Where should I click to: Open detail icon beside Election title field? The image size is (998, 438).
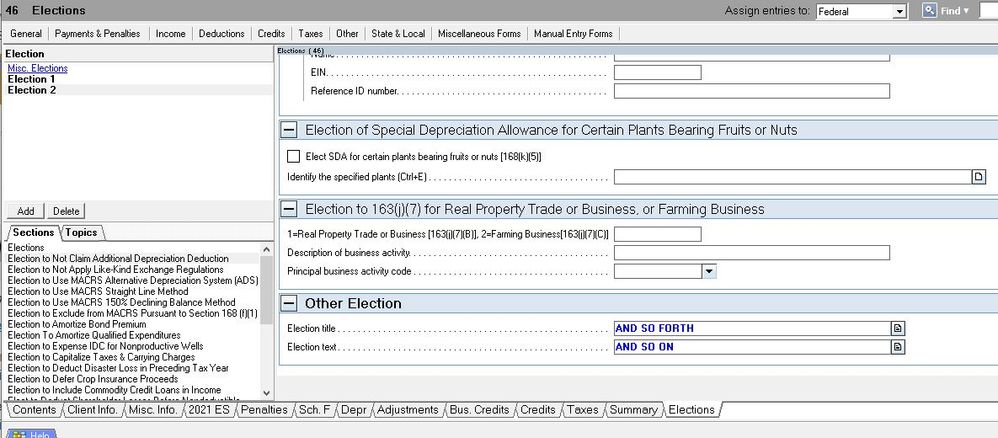[x=897, y=328]
